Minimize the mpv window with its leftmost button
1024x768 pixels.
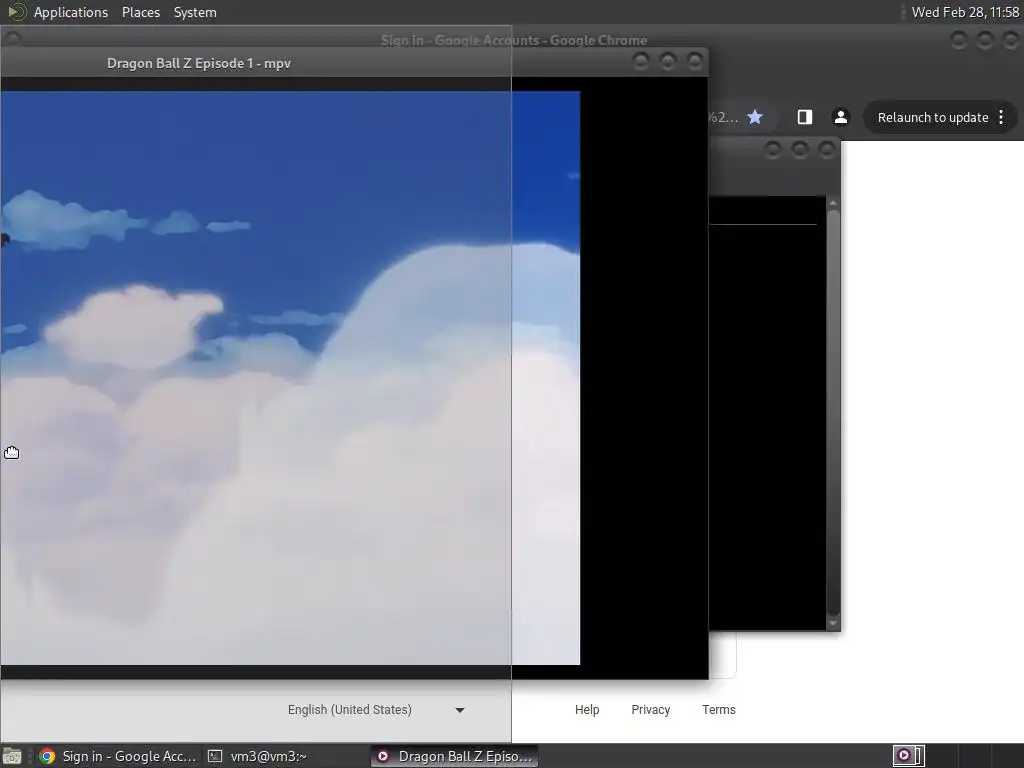click(641, 61)
